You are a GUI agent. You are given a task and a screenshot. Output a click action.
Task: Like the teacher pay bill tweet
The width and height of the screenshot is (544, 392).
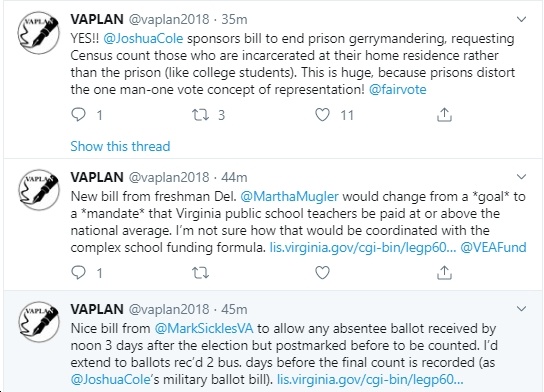pyautogui.click(x=322, y=273)
